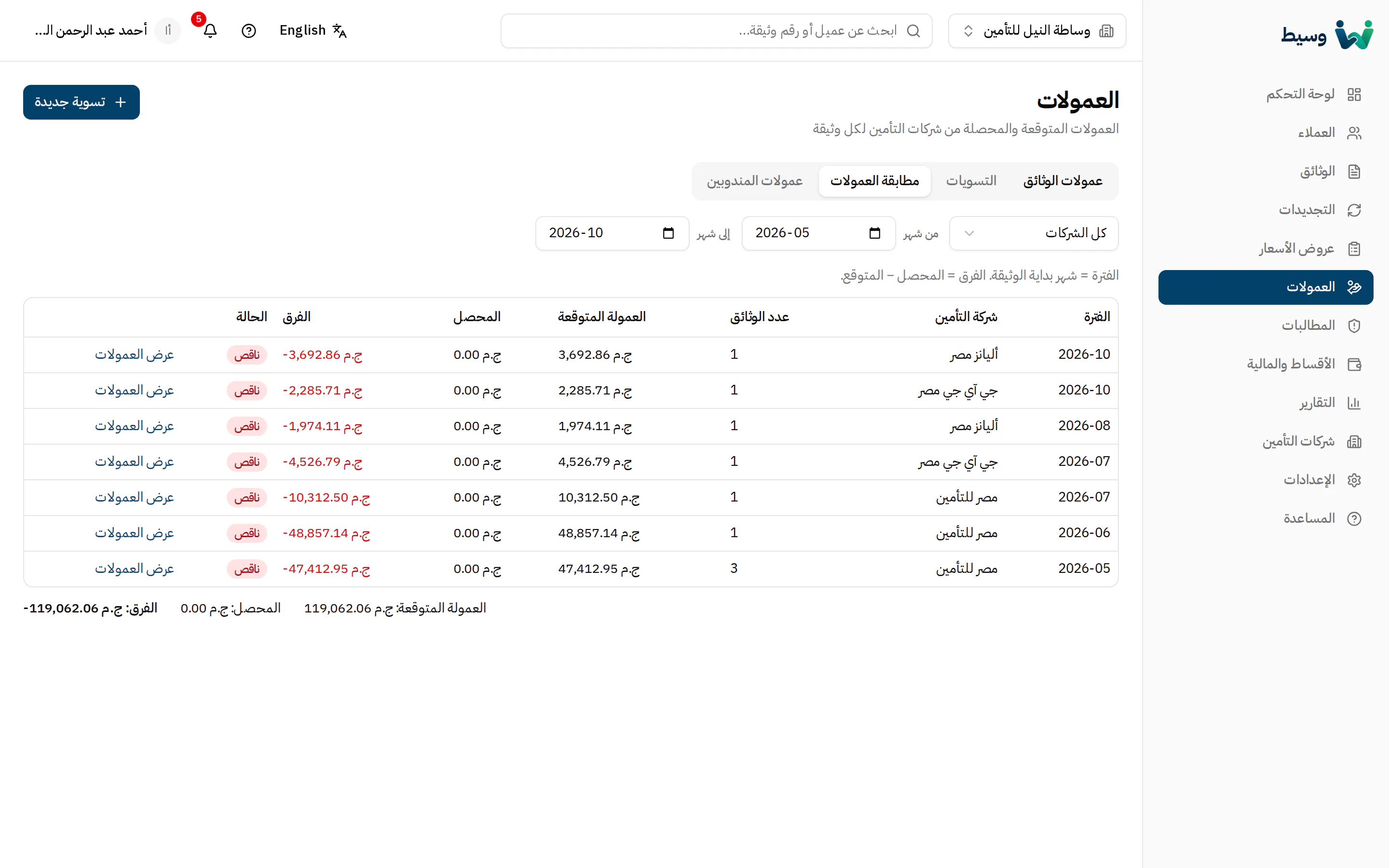This screenshot has height=868, width=1389.
Task: Open the settings gear icon
Action: [x=1354, y=480]
